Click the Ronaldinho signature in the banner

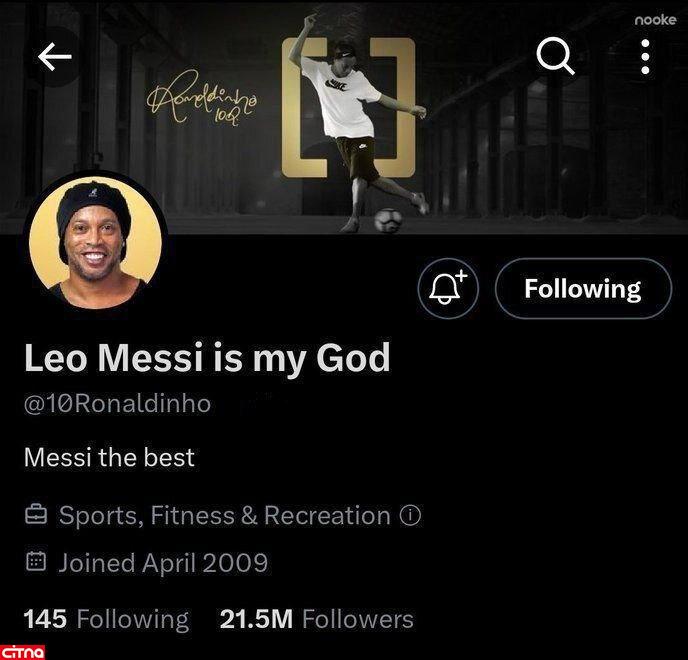point(205,99)
